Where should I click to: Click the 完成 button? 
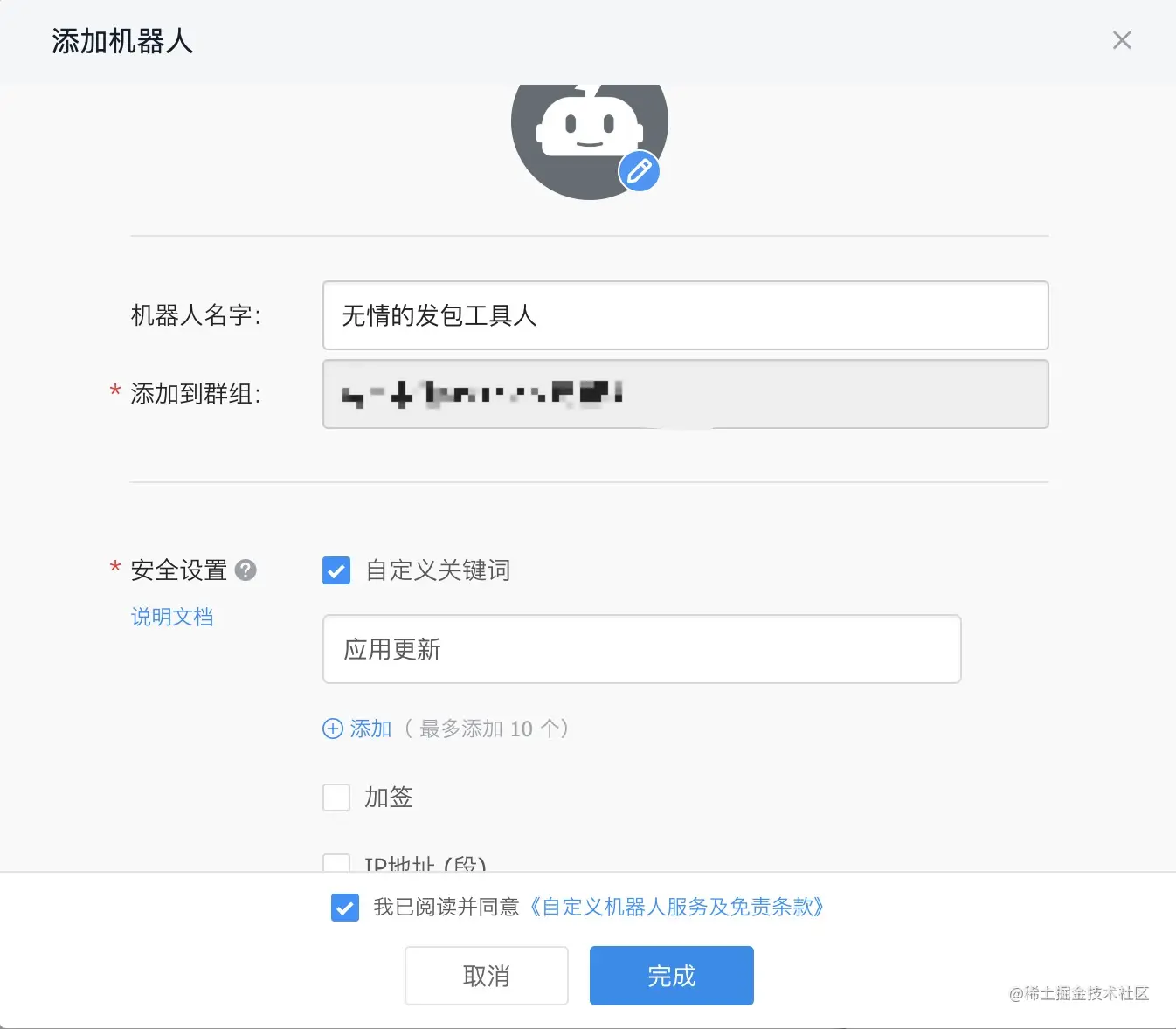click(x=670, y=976)
